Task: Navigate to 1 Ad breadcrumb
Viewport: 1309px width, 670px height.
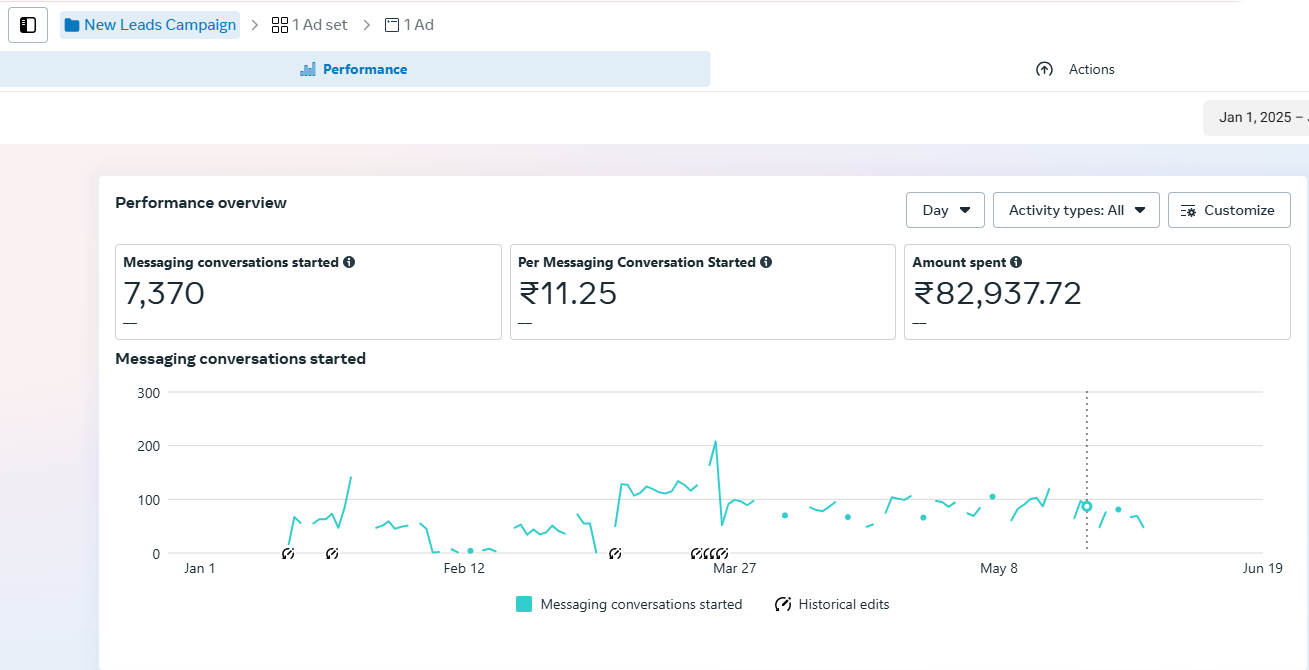Action: click(409, 25)
